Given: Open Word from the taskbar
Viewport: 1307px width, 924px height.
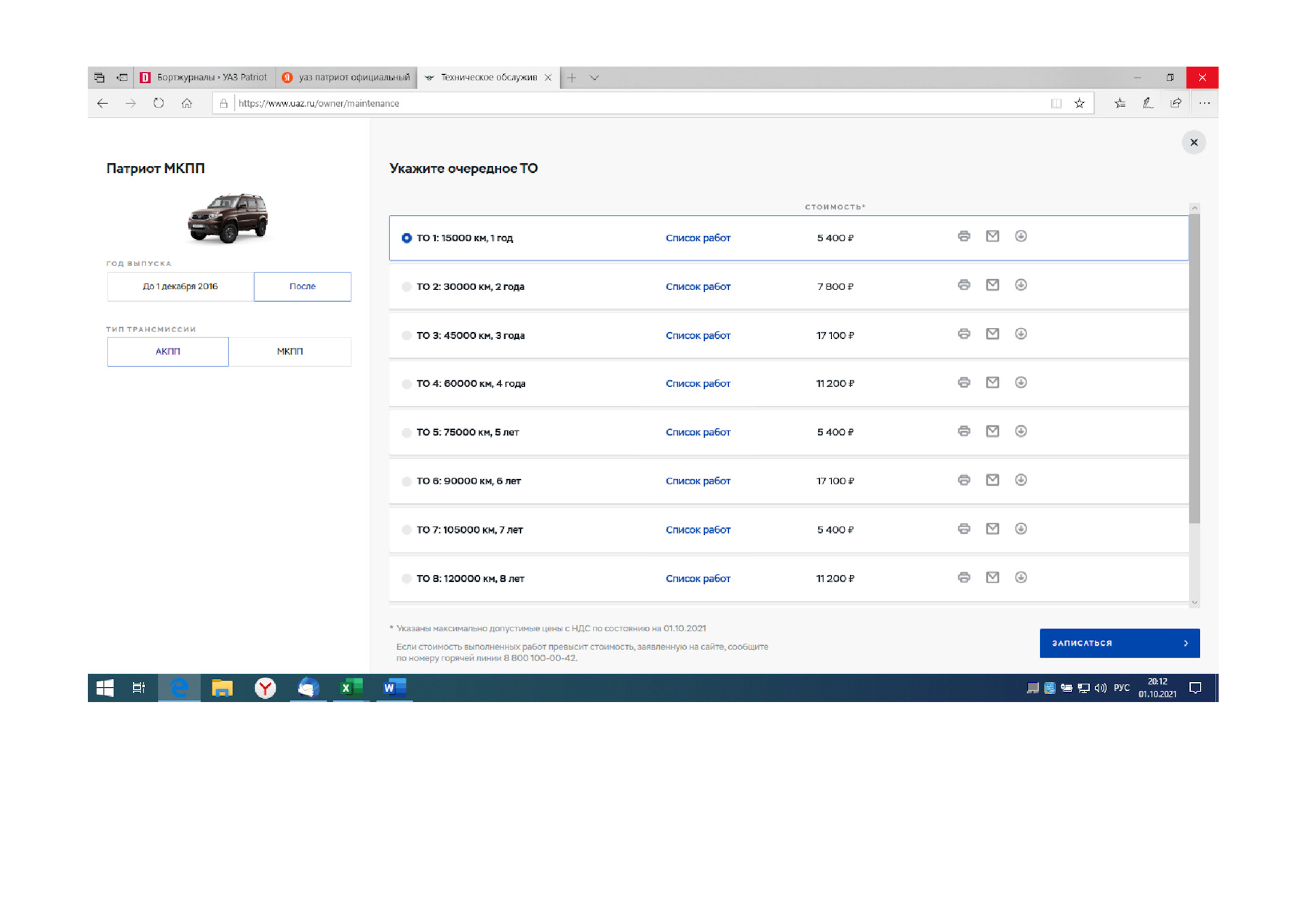Looking at the screenshot, I should pos(394,688).
